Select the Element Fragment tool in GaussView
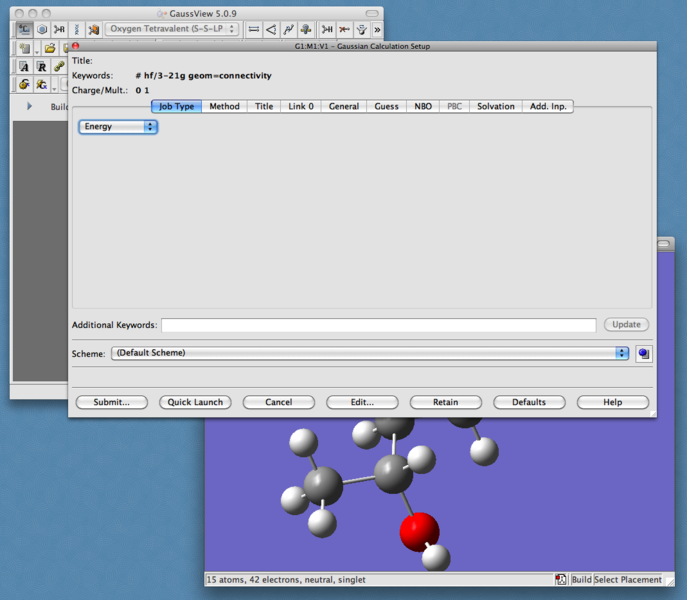Screen dimensions: 687x600 [25, 29]
